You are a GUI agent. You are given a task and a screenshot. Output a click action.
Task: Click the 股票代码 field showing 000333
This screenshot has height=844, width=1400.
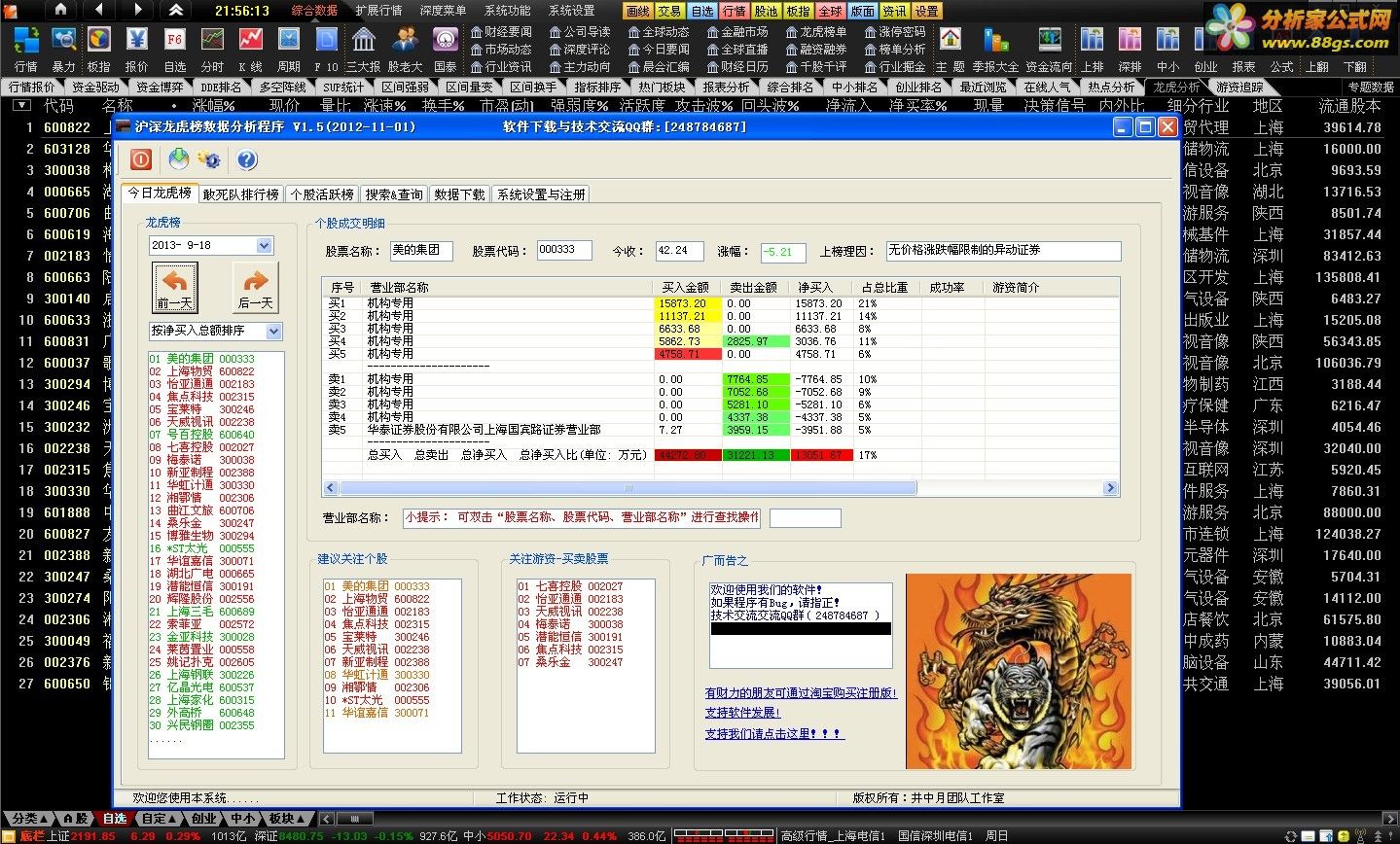tap(564, 250)
